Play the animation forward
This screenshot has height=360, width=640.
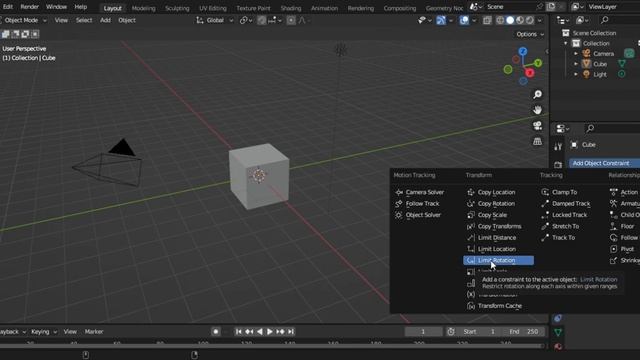pos(269,331)
